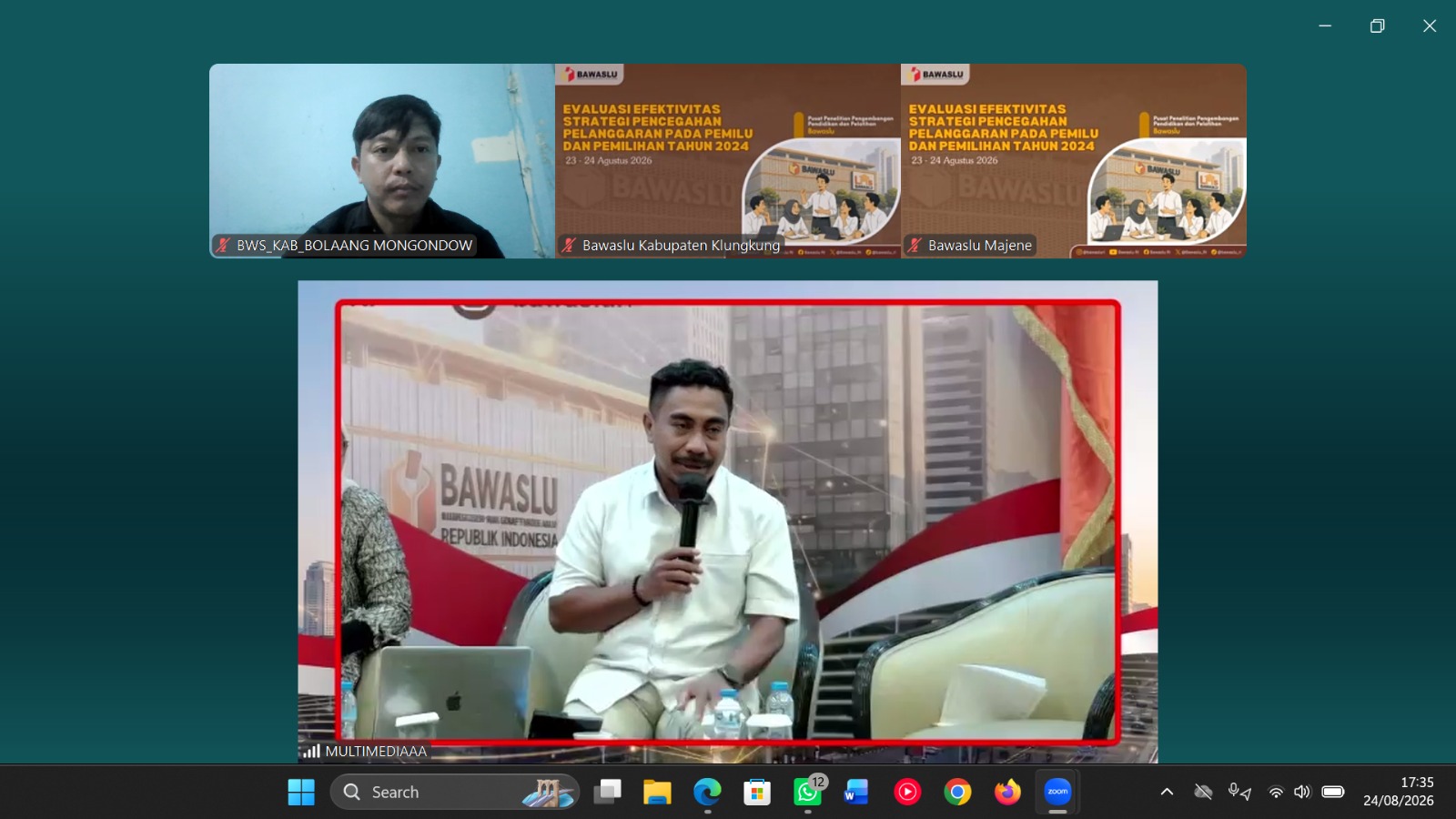Open Task View from the taskbar
The image size is (1456, 819).
tap(607, 792)
